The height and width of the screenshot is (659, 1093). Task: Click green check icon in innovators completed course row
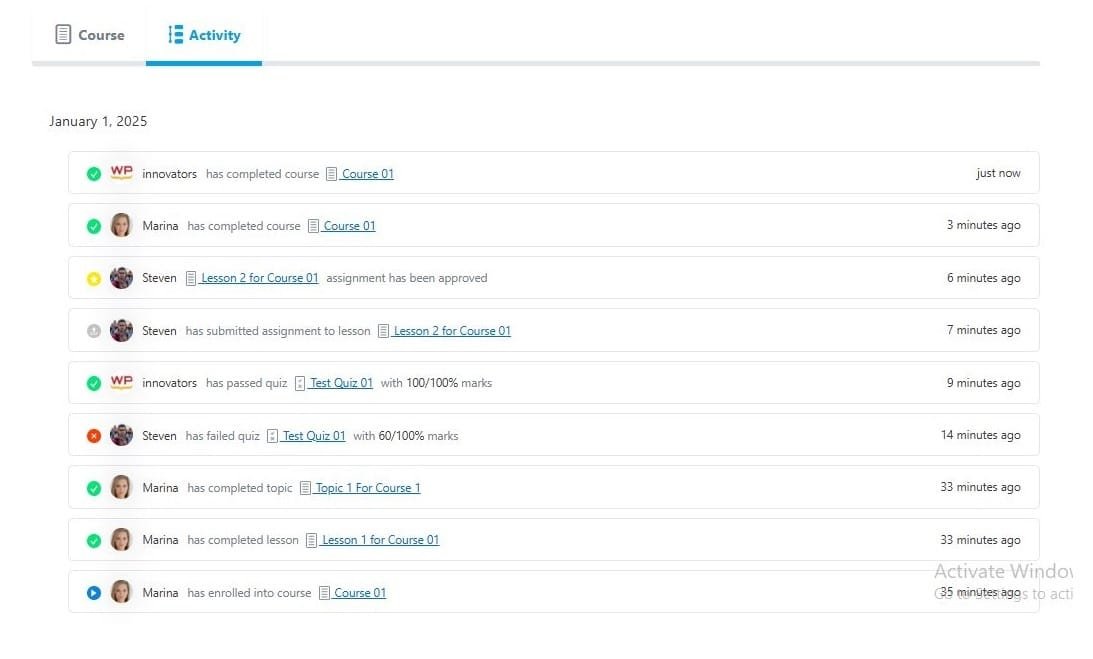click(x=93, y=174)
